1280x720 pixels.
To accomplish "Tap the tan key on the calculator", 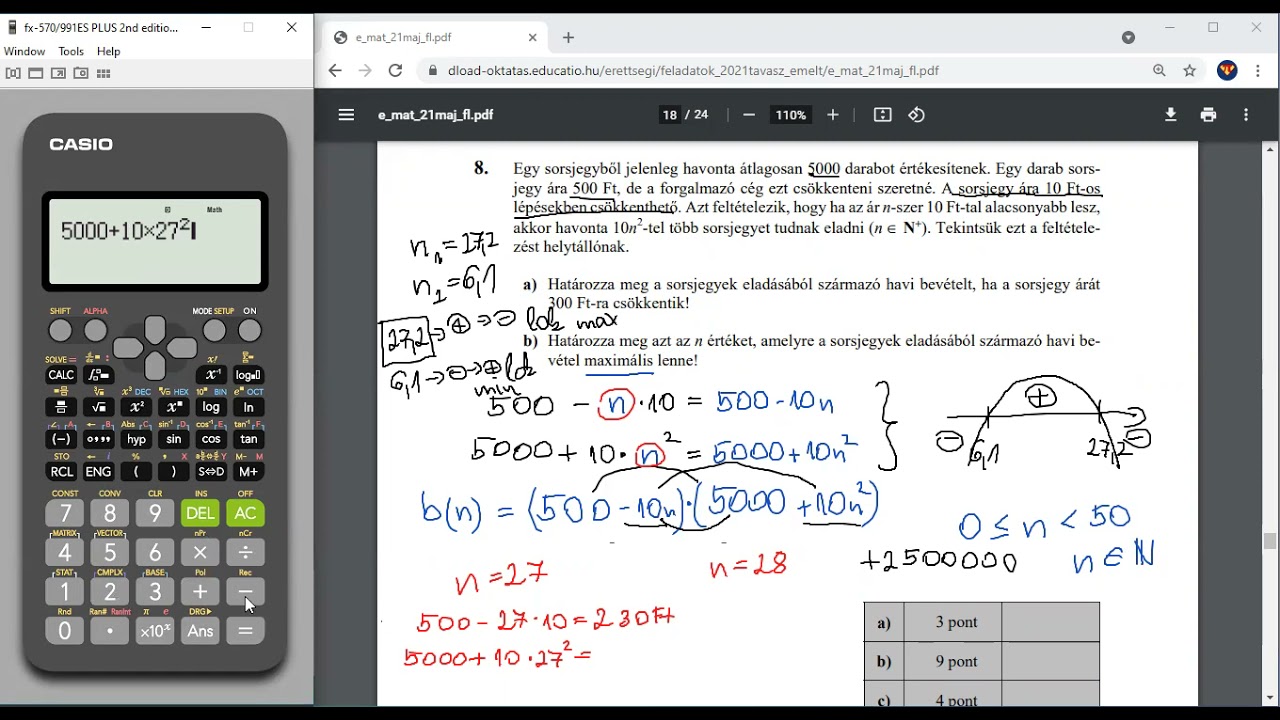I will point(248,439).
